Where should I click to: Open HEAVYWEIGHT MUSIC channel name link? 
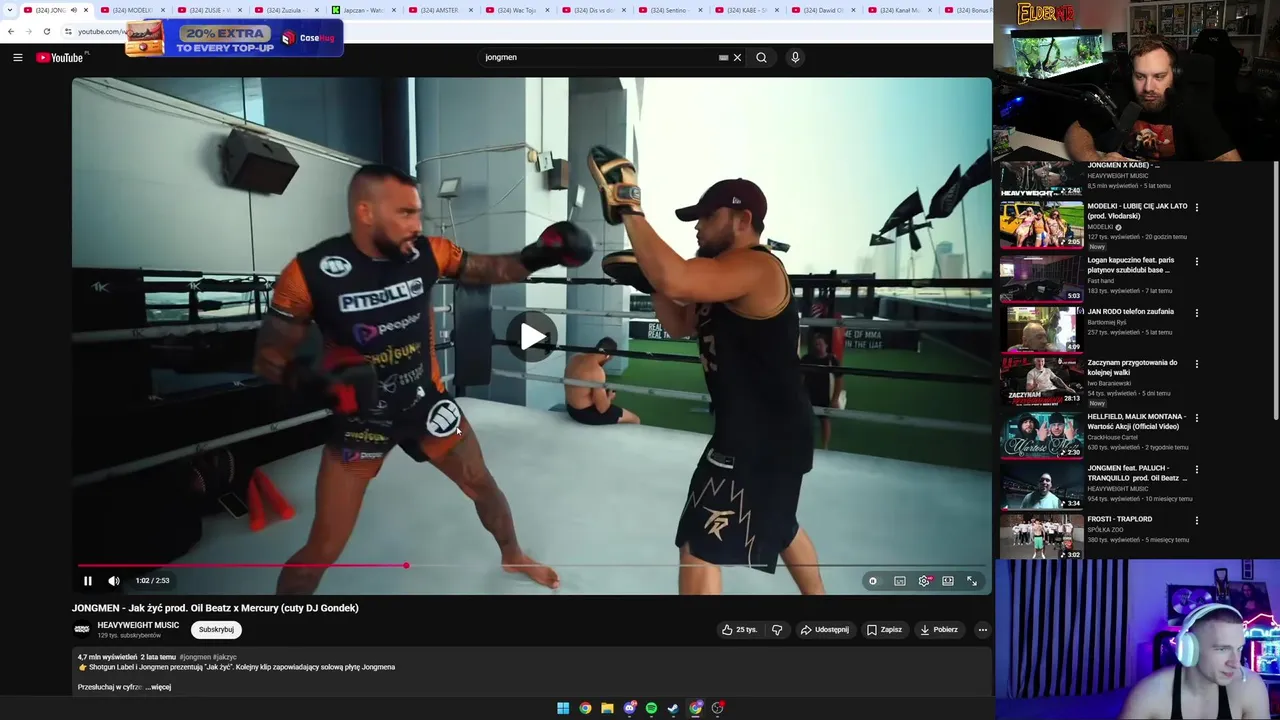point(138,625)
